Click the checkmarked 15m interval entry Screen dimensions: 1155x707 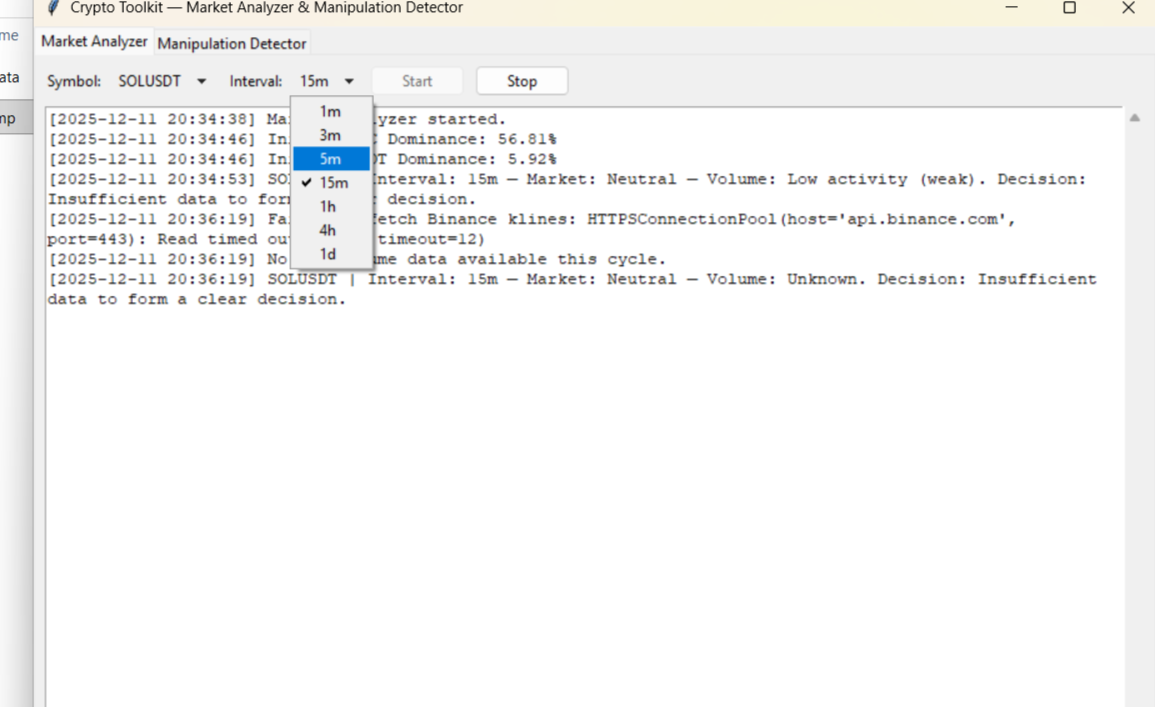click(332, 182)
